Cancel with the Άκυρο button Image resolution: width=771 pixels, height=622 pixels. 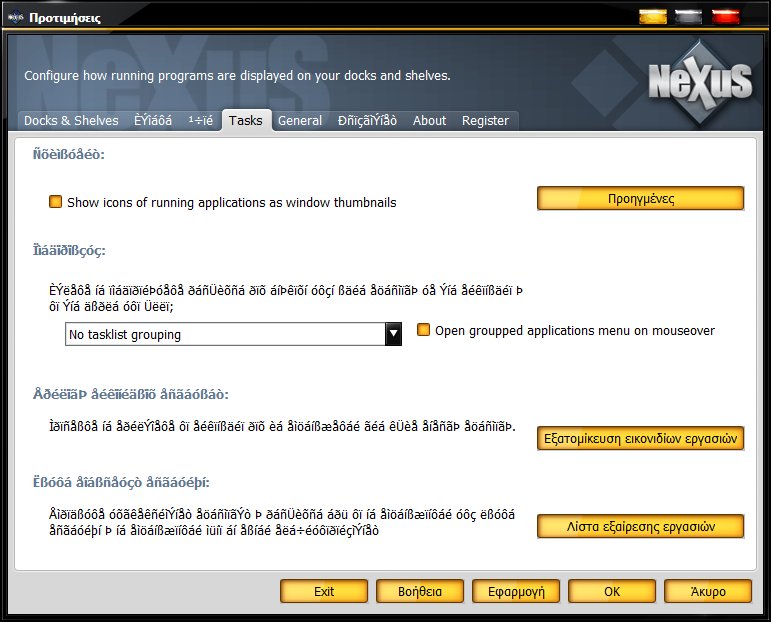tap(707, 591)
